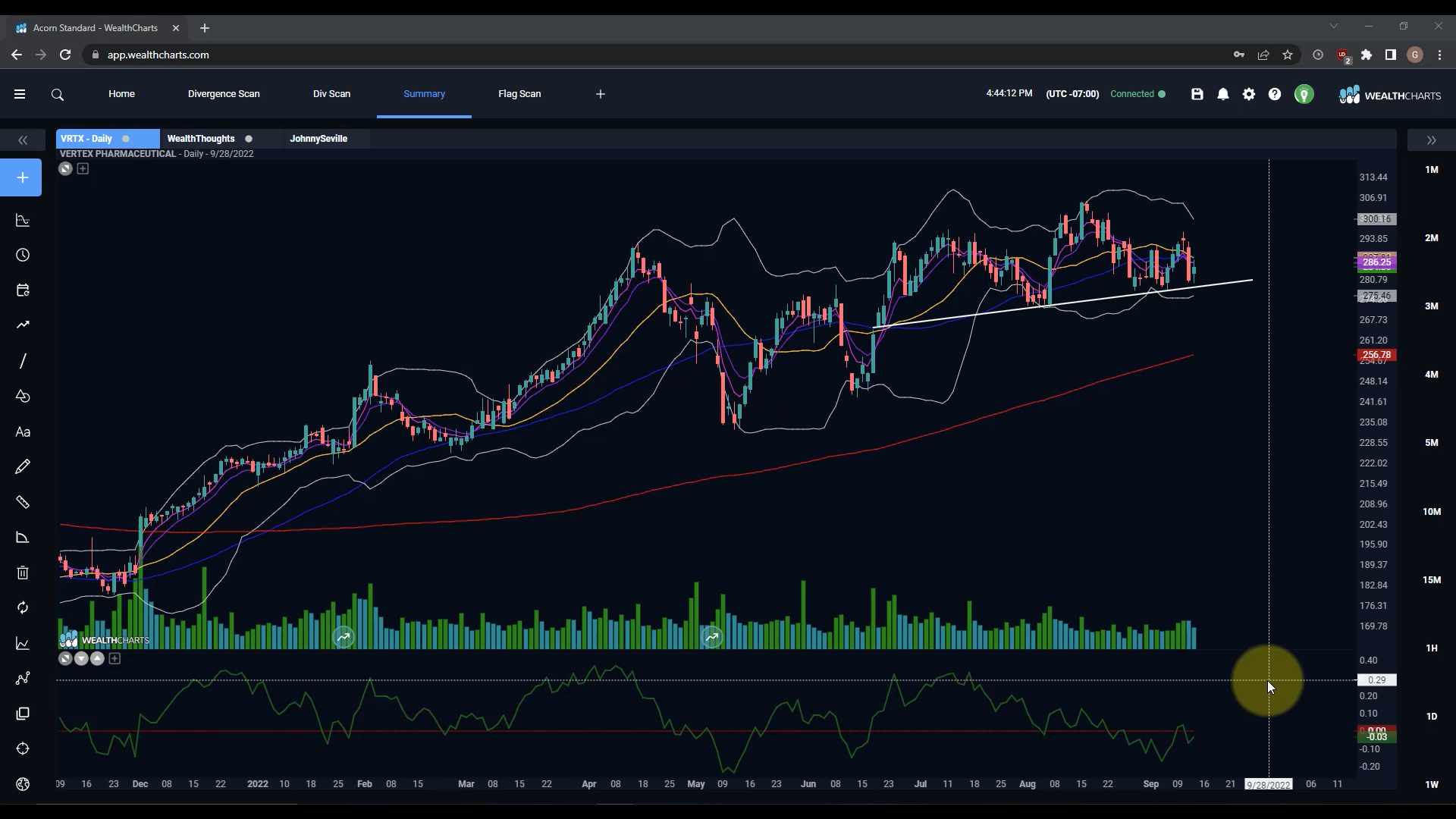This screenshot has height=819, width=1456.
Task: Open the uBlock Origin extension icon
Action: pos(1343,55)
